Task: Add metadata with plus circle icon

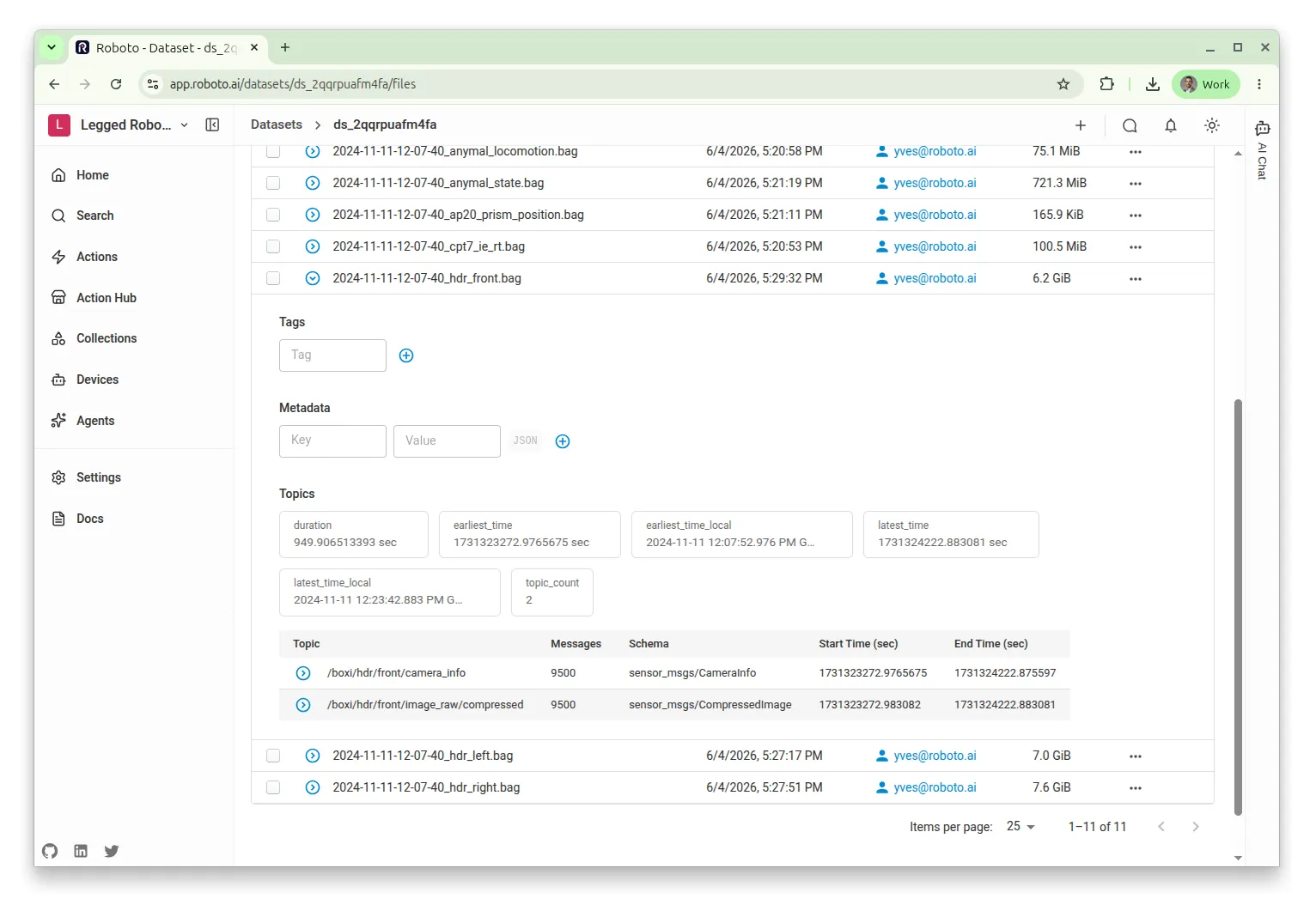Action: coord(563,441)
